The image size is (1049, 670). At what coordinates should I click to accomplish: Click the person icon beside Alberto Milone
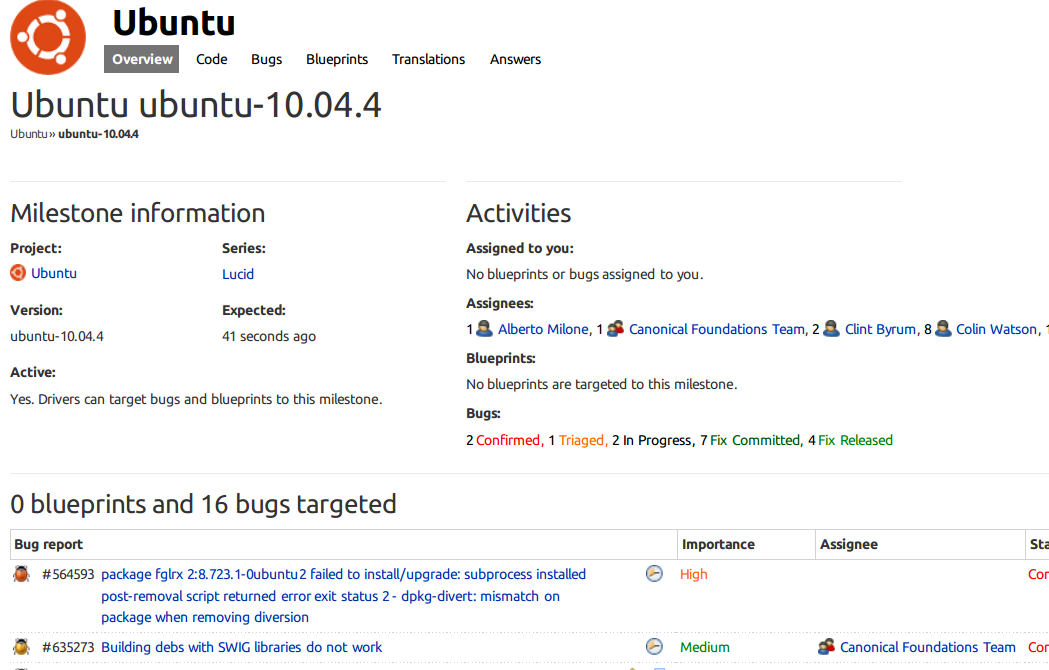pyautogui.click(x=484, y=329)
